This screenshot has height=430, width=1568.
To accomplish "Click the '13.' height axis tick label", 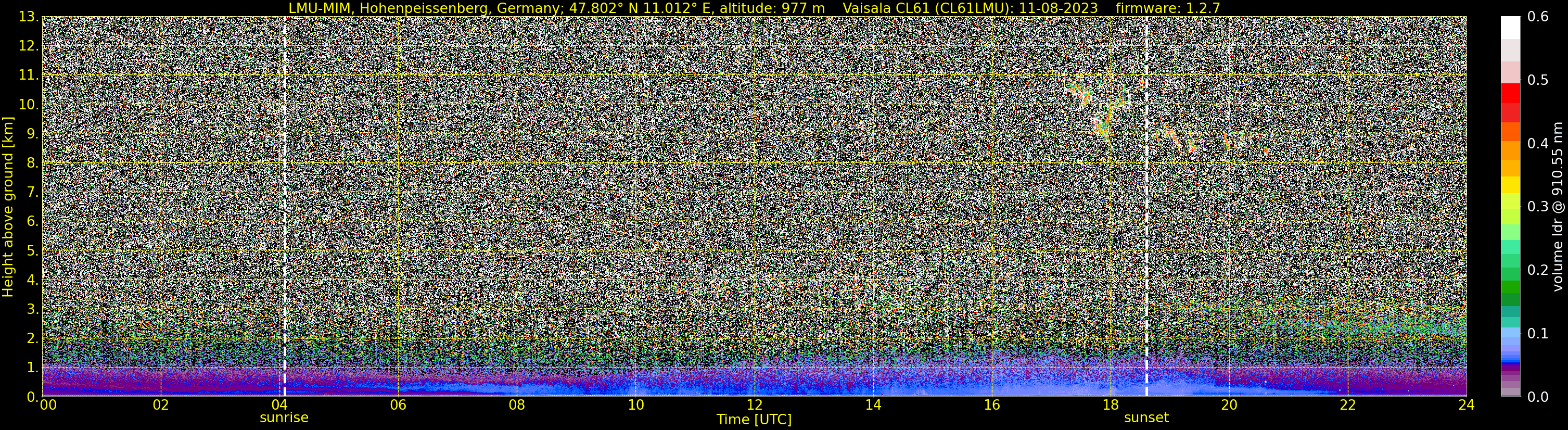I will tap(29, 17).
